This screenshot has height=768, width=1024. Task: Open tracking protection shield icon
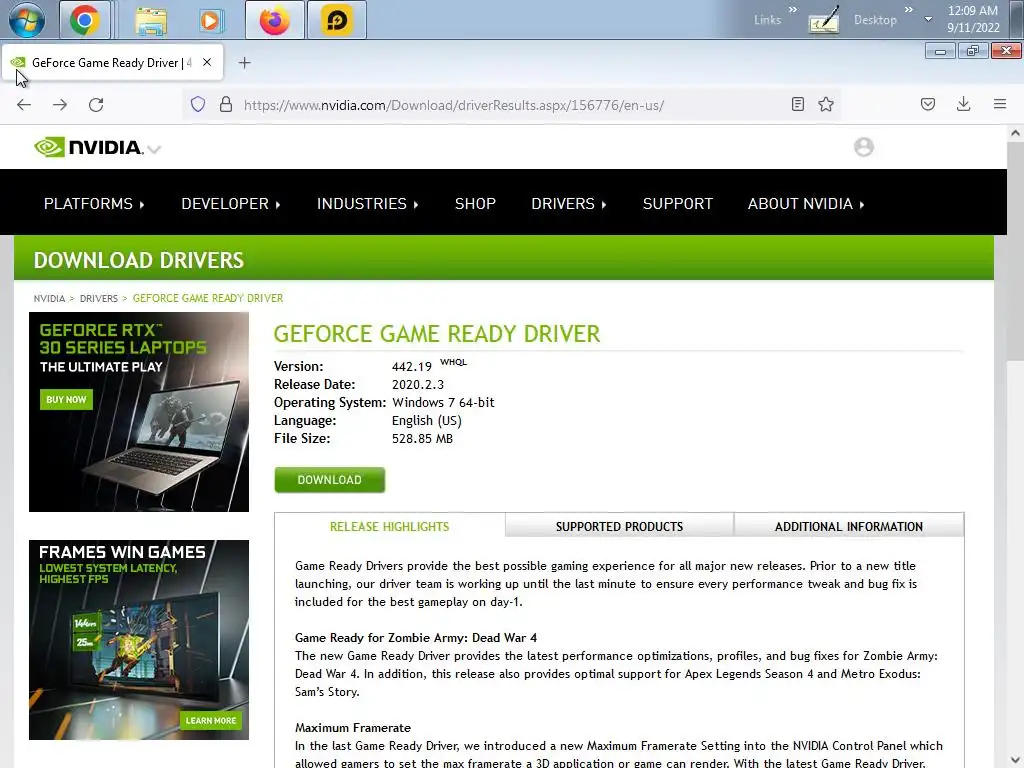pos(198,104)
